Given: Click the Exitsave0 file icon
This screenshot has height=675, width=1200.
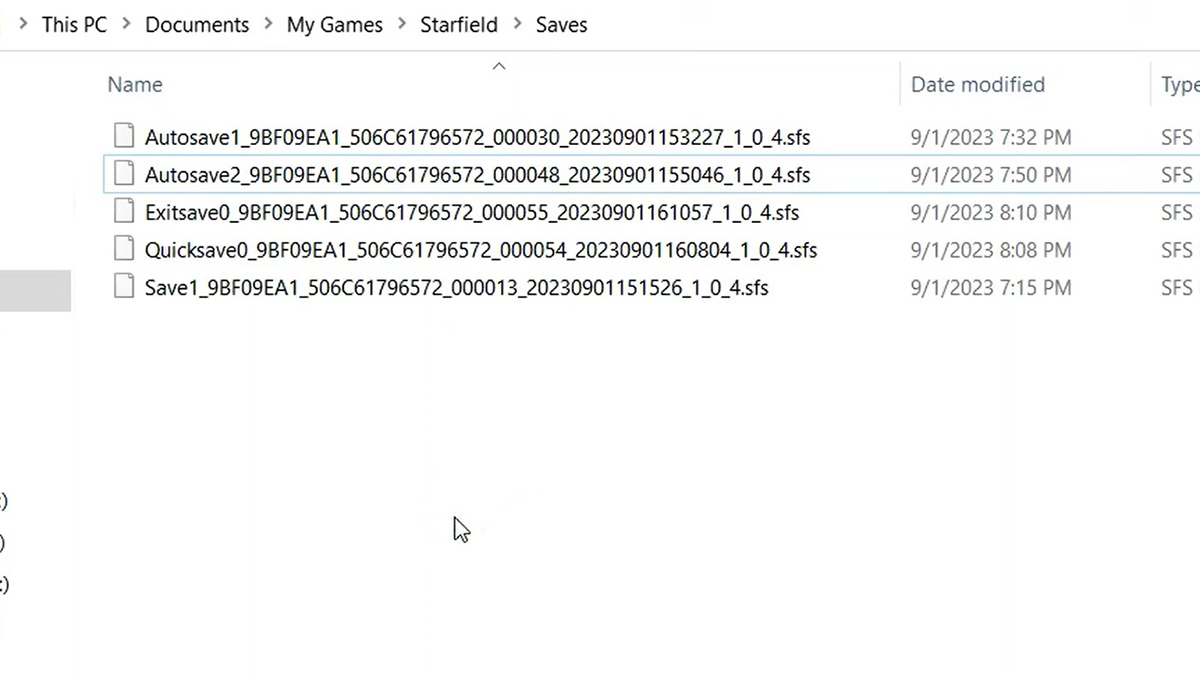Looking at the screenshot, I should [123, 212].
